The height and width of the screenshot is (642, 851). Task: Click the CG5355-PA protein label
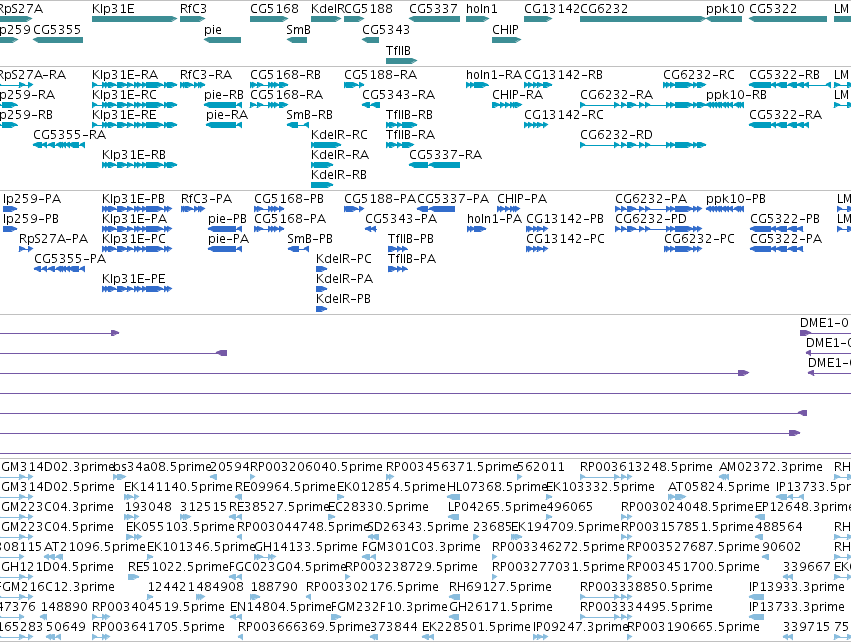[70, 259]
